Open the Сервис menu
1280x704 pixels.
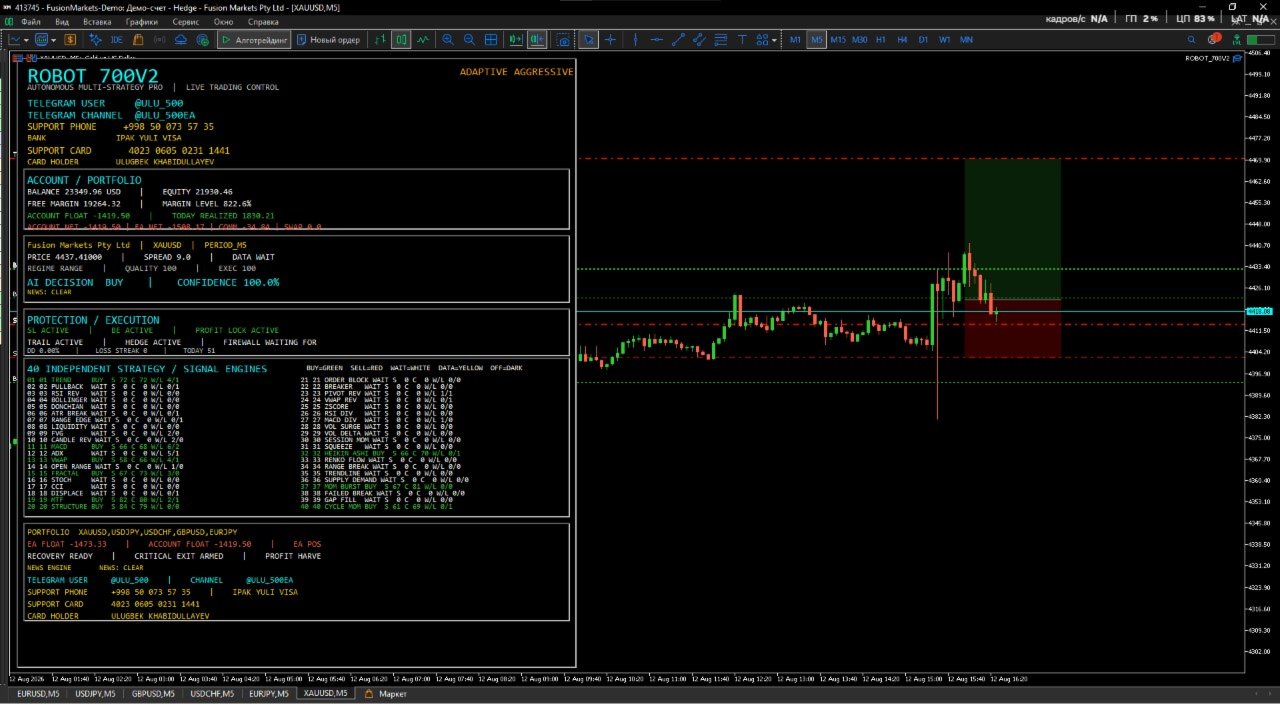pyautogui.click(x=186, y=21)
